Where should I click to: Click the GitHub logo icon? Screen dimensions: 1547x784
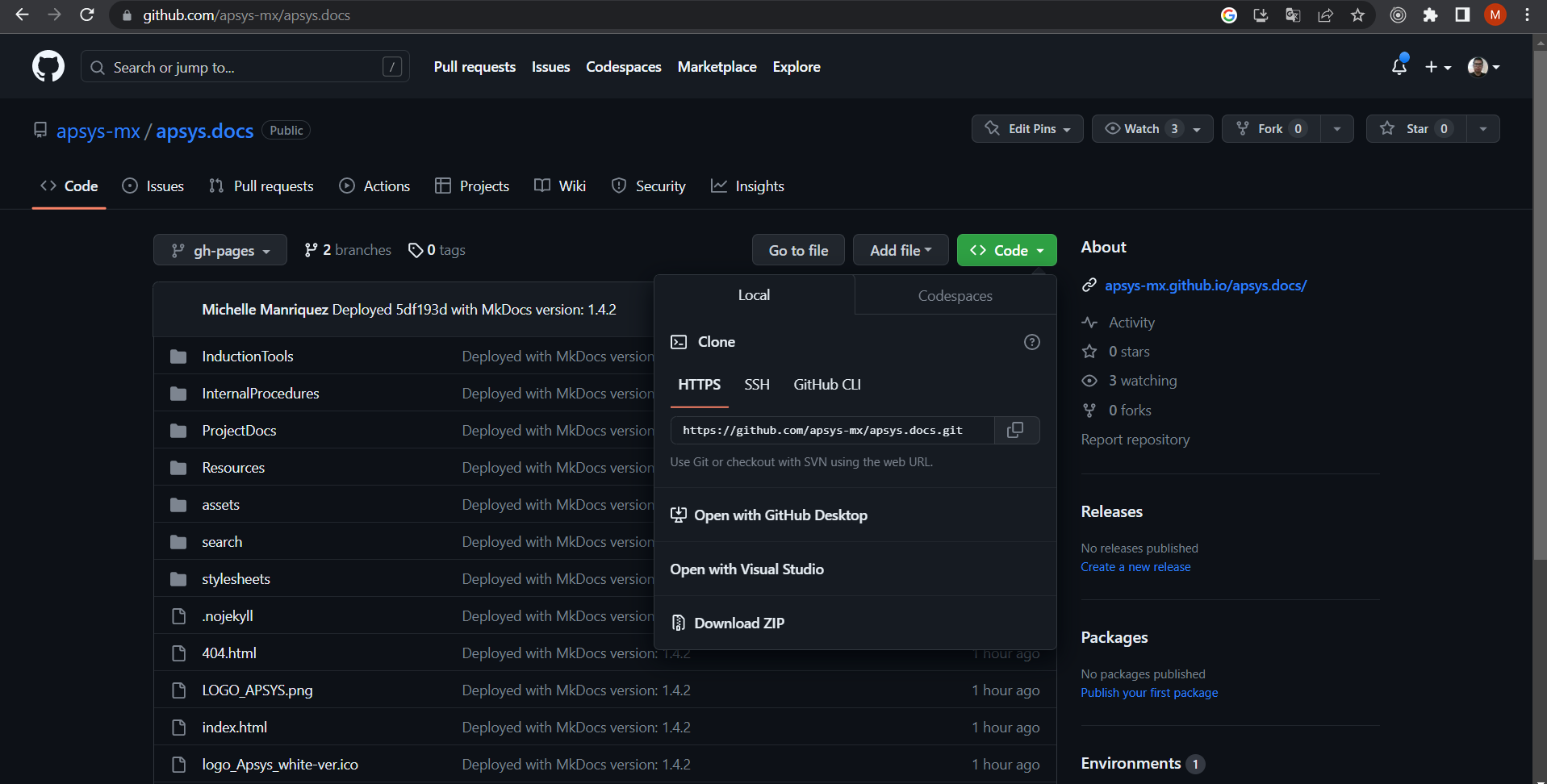48,66
